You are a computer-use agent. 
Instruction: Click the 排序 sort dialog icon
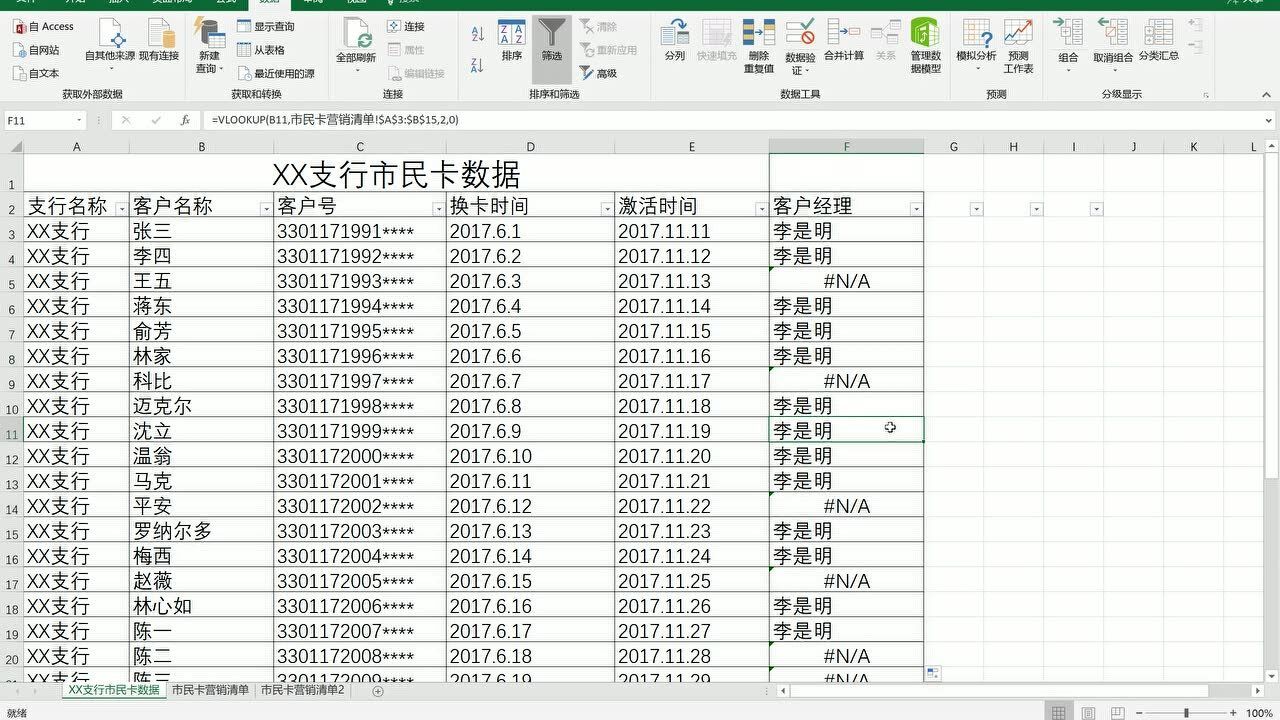[511, 41]
